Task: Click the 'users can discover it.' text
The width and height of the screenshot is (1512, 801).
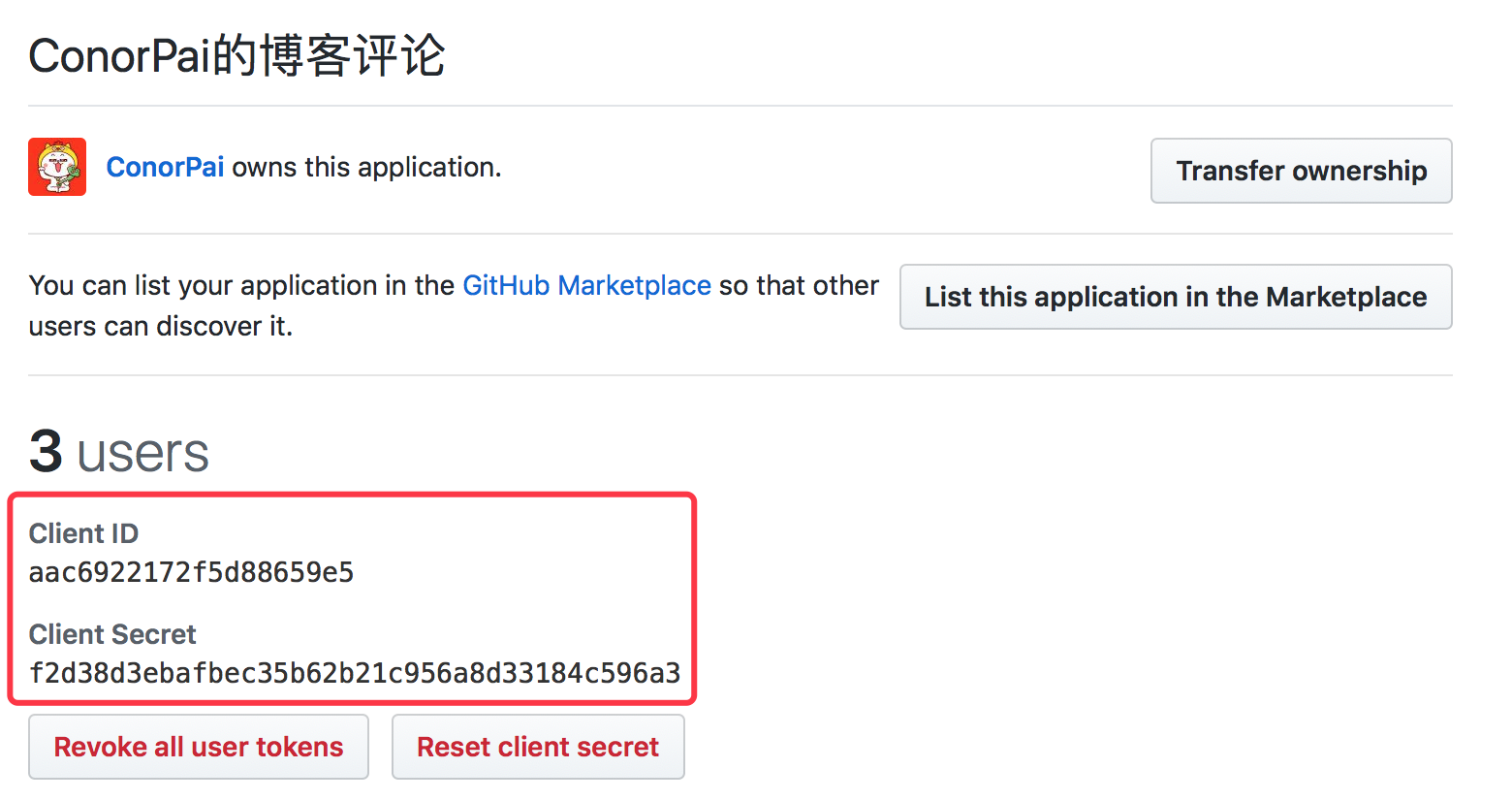Action: click(160, 326)
